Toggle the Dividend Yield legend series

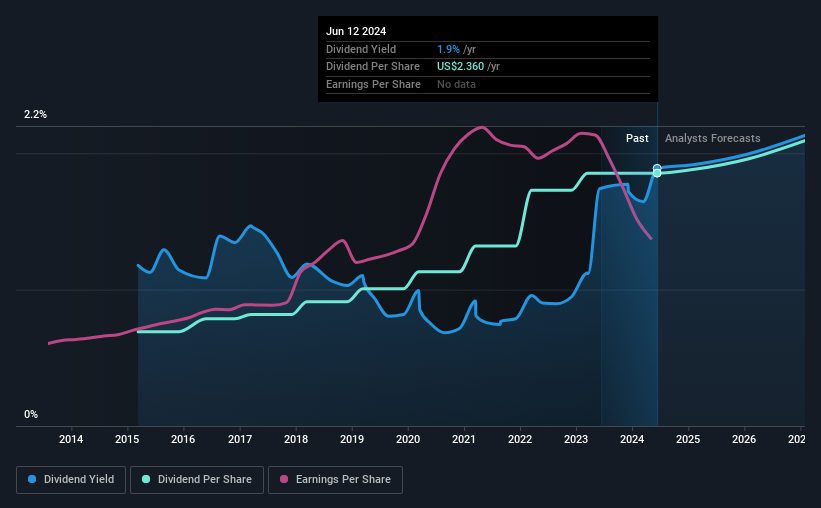(71, 480)
